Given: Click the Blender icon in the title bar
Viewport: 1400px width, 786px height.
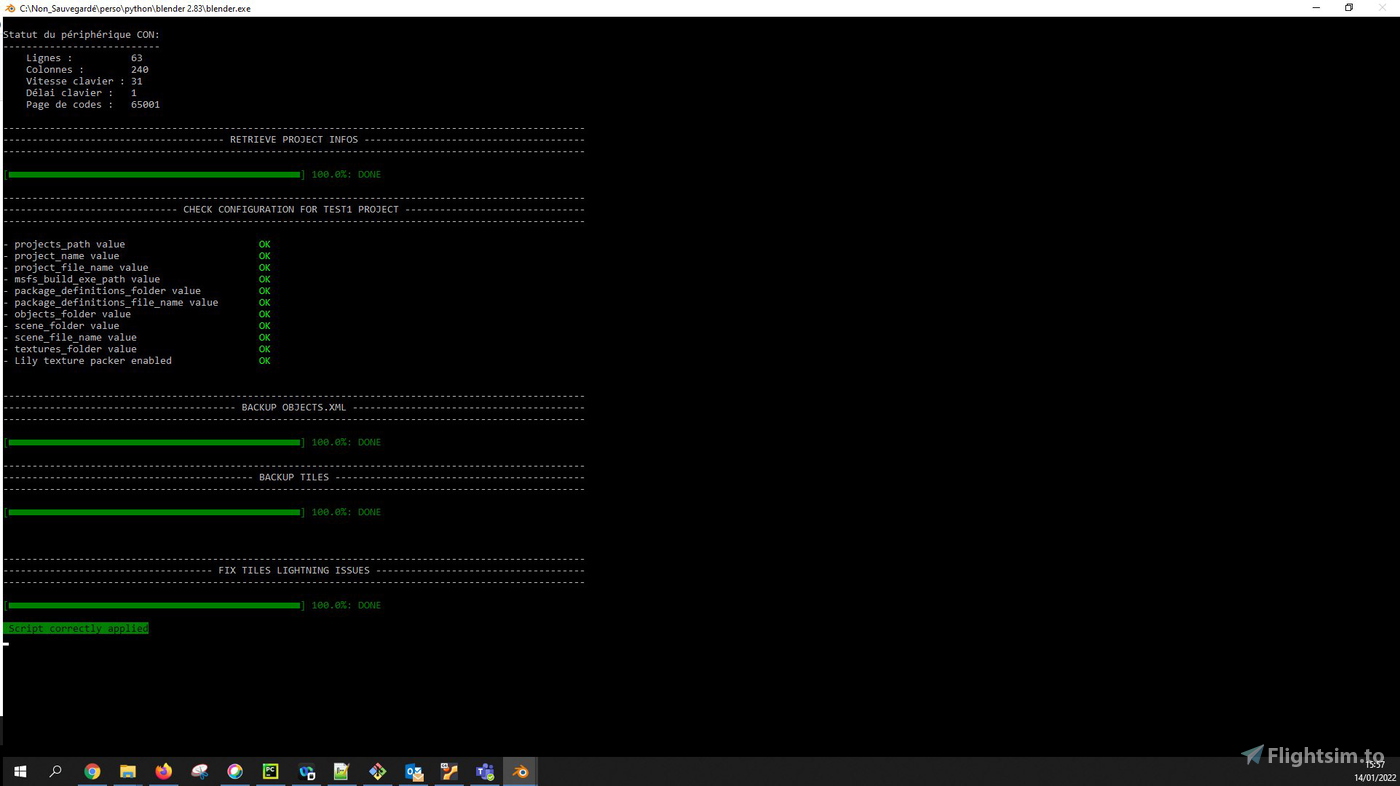Looking at the screenshot, I should pos(9,8).
